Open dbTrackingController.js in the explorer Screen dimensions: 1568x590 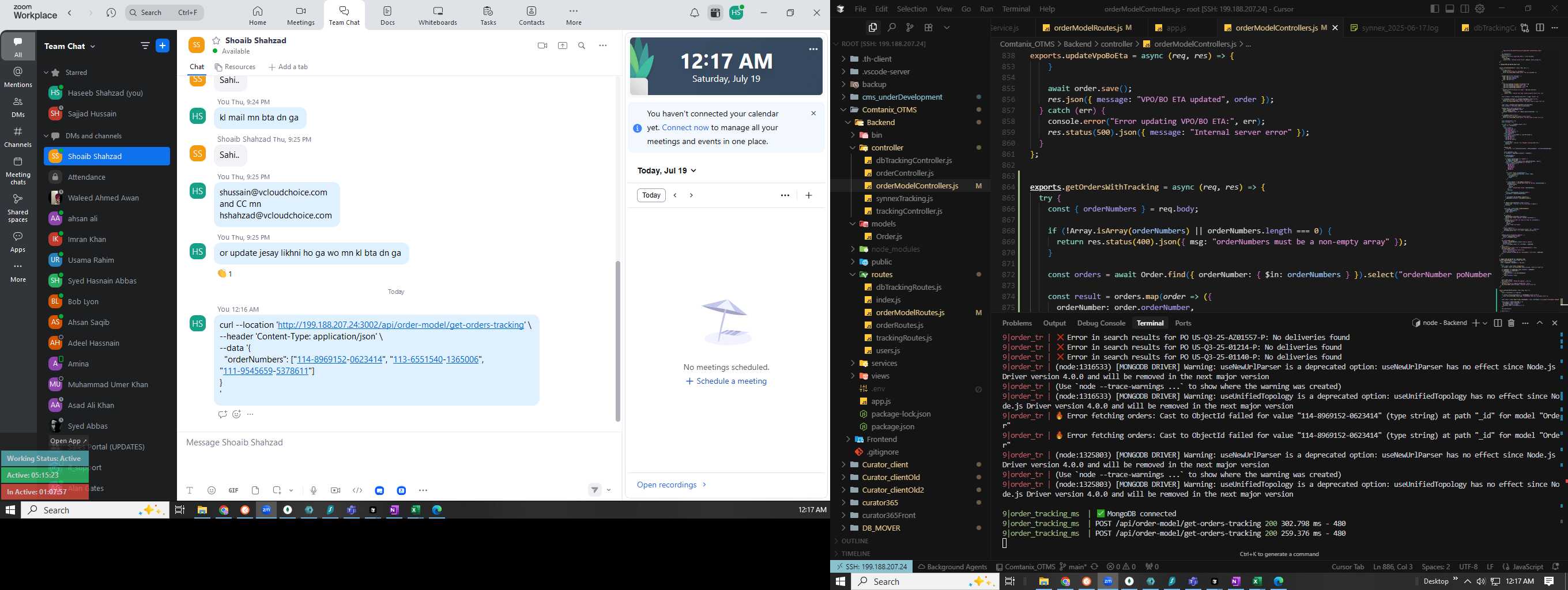point(914,161)
